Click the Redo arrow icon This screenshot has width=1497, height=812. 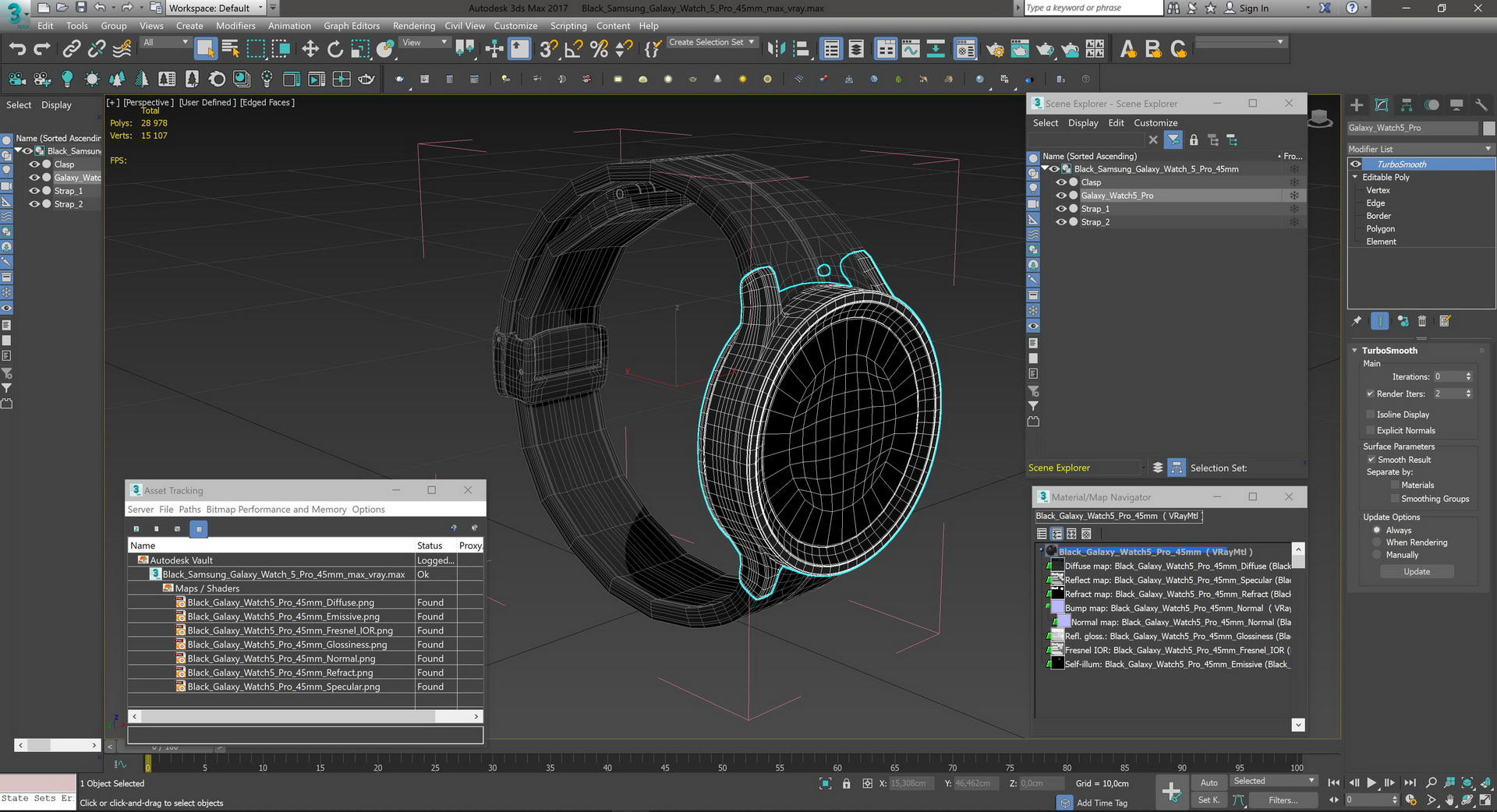point(42,49)
